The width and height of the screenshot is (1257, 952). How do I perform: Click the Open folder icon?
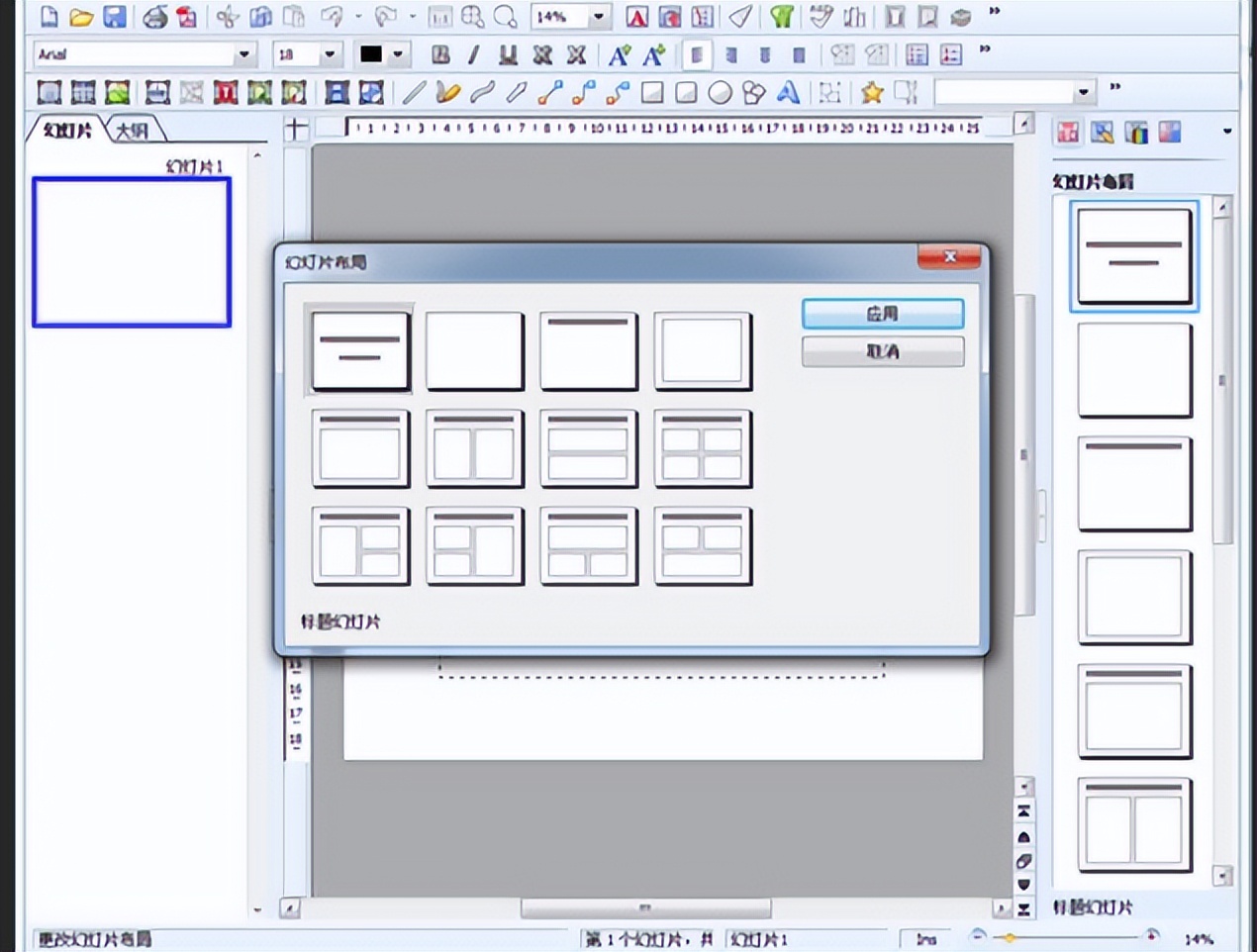point(81,17)
